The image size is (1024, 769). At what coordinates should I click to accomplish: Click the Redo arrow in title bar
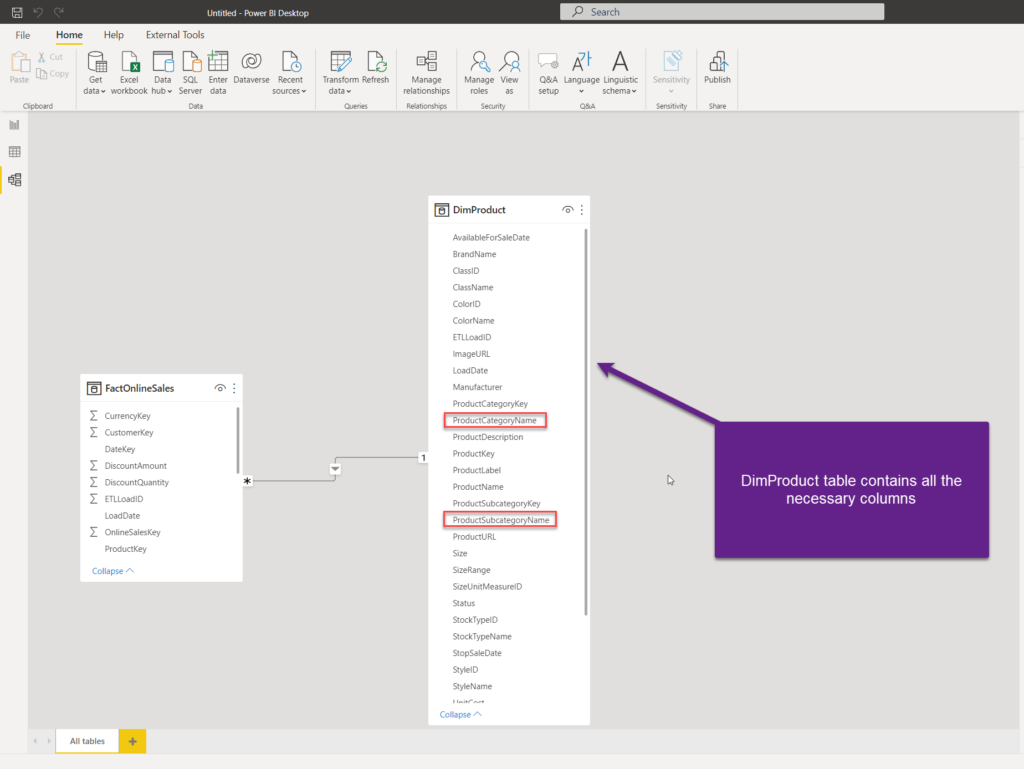pos(59,12)
